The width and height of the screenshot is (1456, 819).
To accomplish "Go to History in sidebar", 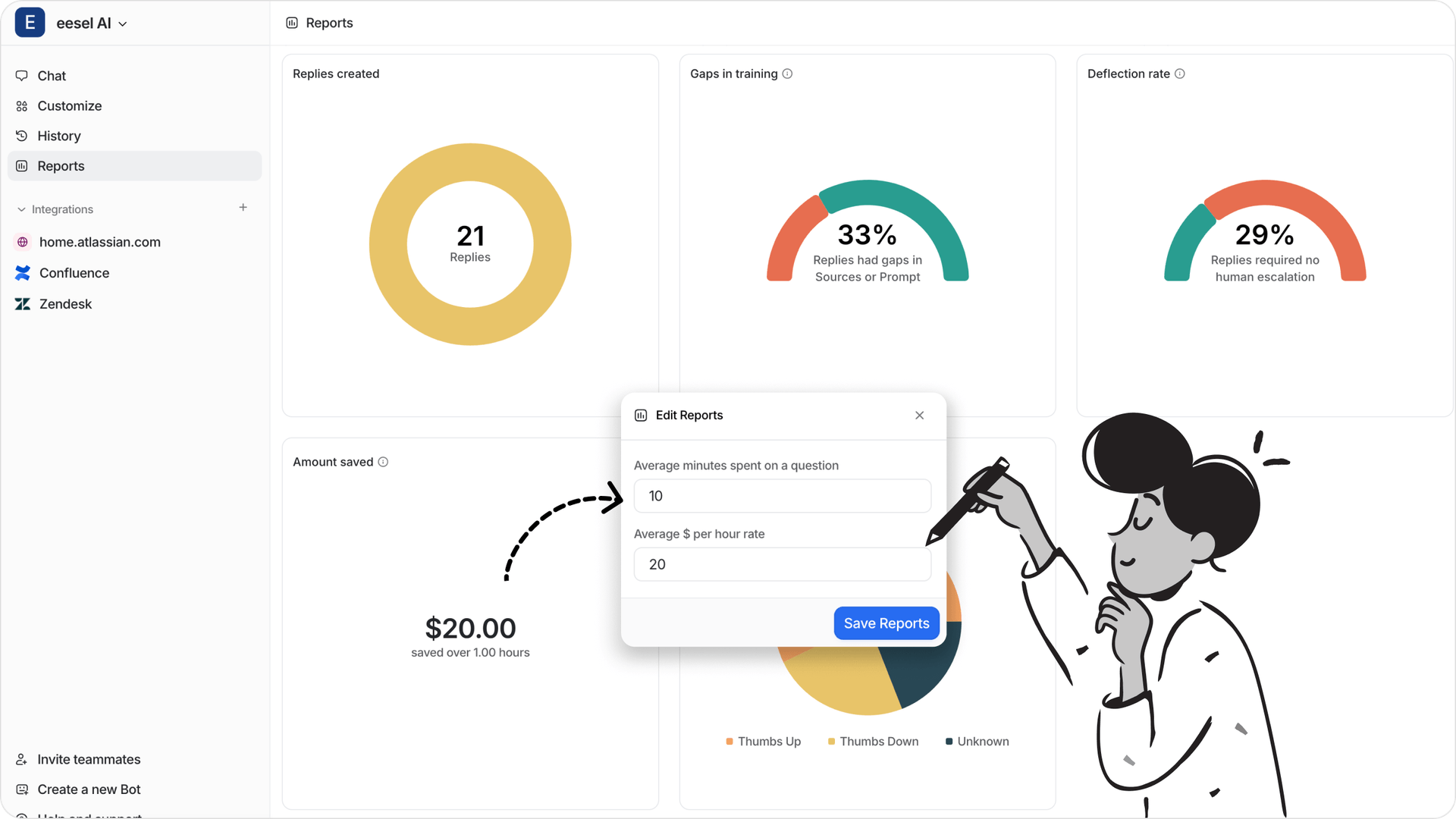I will (134, 136).
